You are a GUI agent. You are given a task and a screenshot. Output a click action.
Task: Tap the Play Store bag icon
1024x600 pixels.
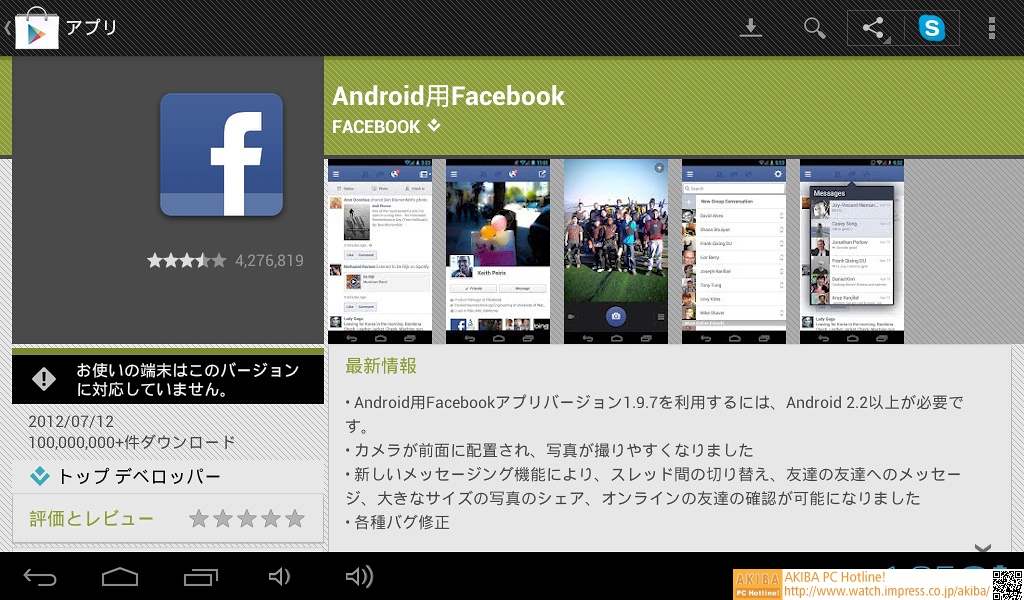(36, 27)
